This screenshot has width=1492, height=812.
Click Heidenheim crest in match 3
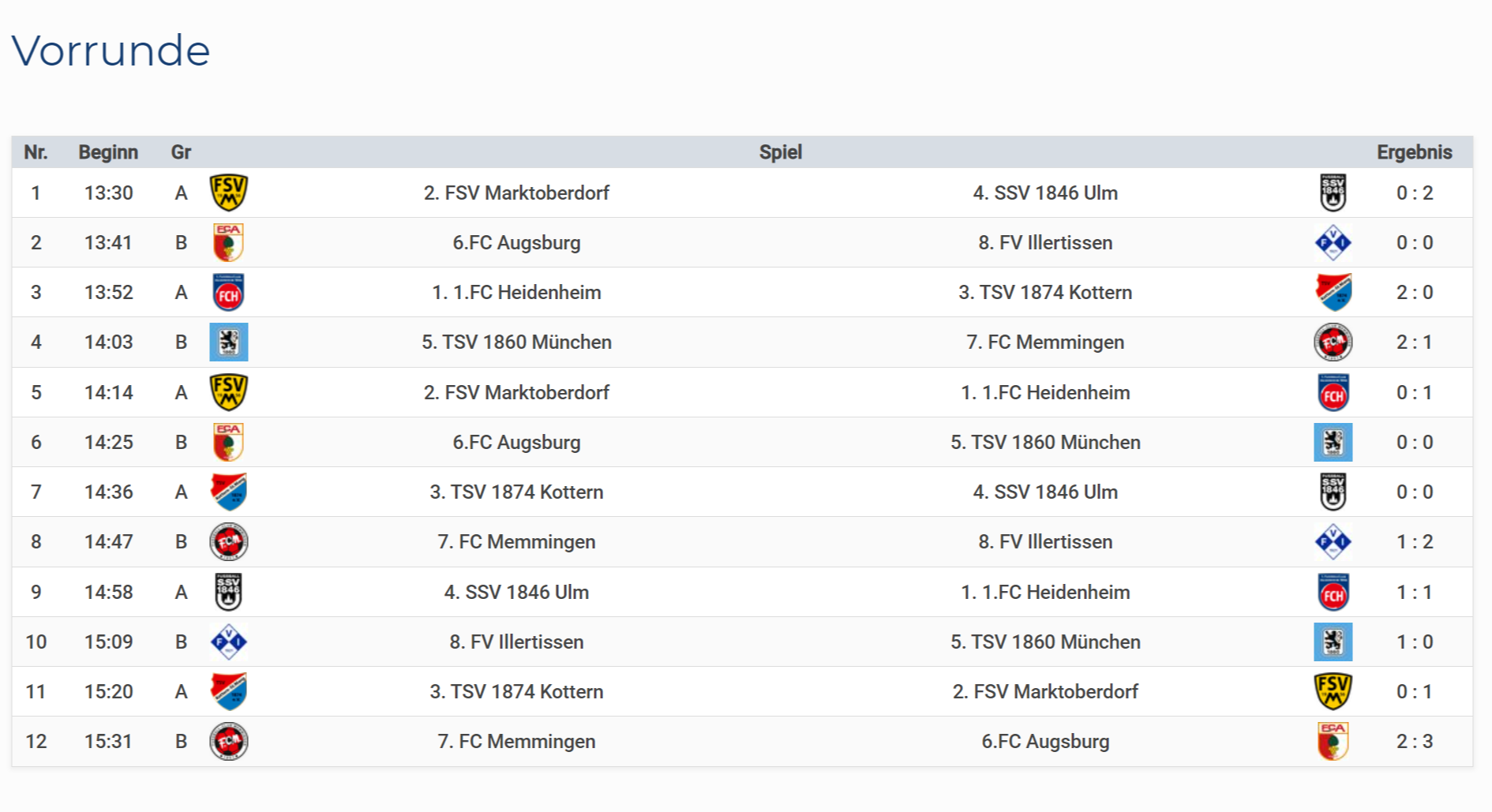228,293
